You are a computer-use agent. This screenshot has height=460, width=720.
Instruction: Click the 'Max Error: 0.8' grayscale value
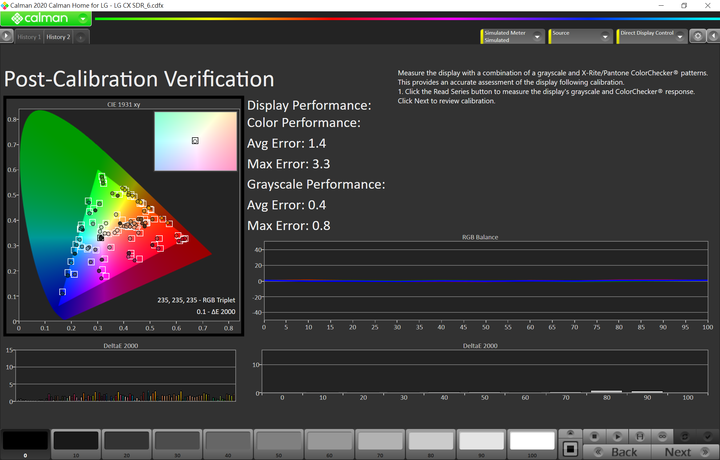coord(288,226)
